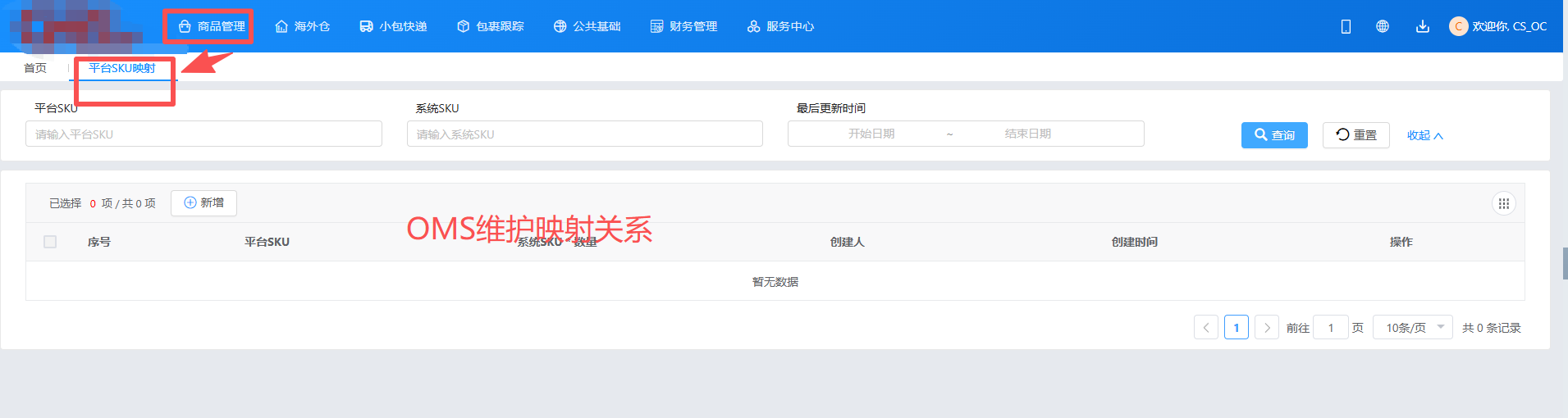
Task: Open the column settings grid icon
Action: 1503,204
